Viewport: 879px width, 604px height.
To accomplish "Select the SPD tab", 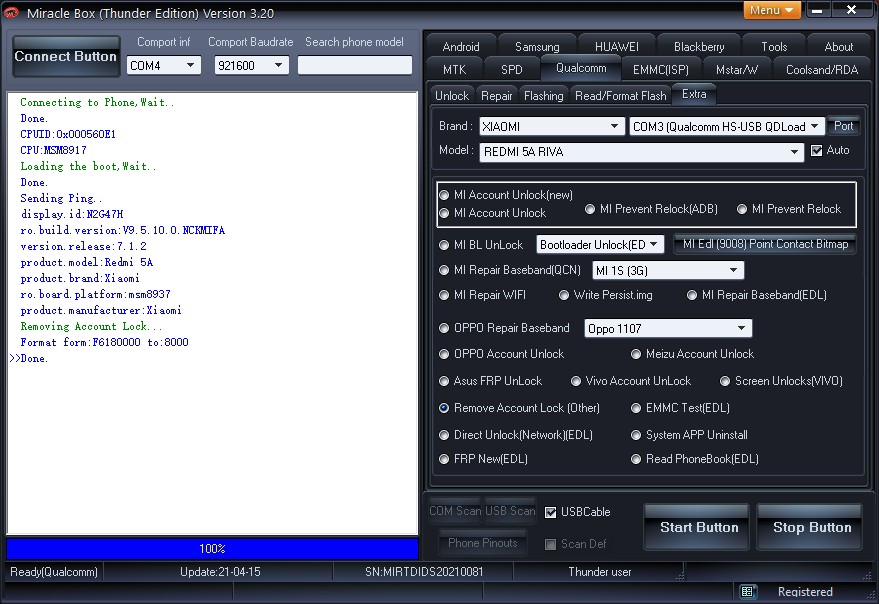I will pos(511,70).
